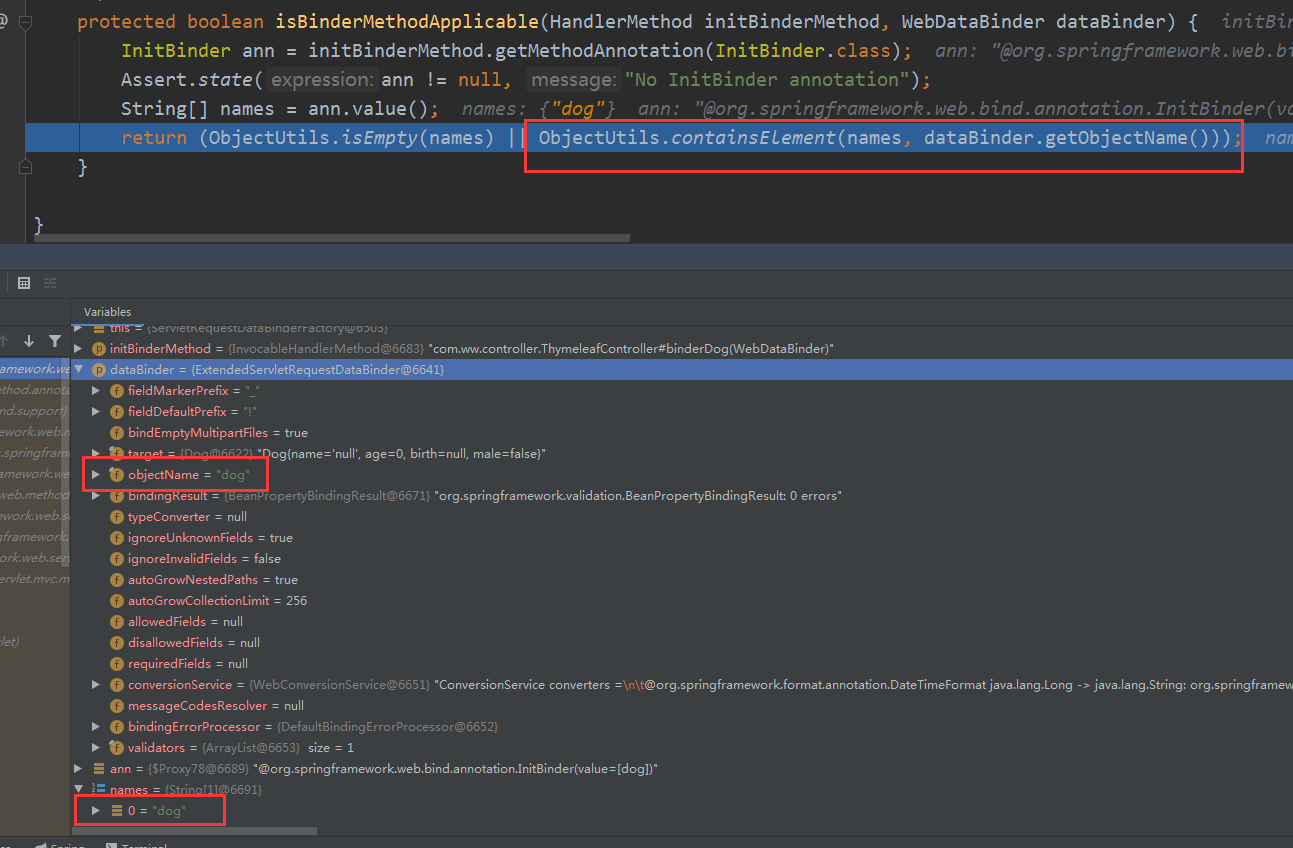Click the field icon of disallowedFields
The height and width of the screenshot is (848, 1293).
117,643
